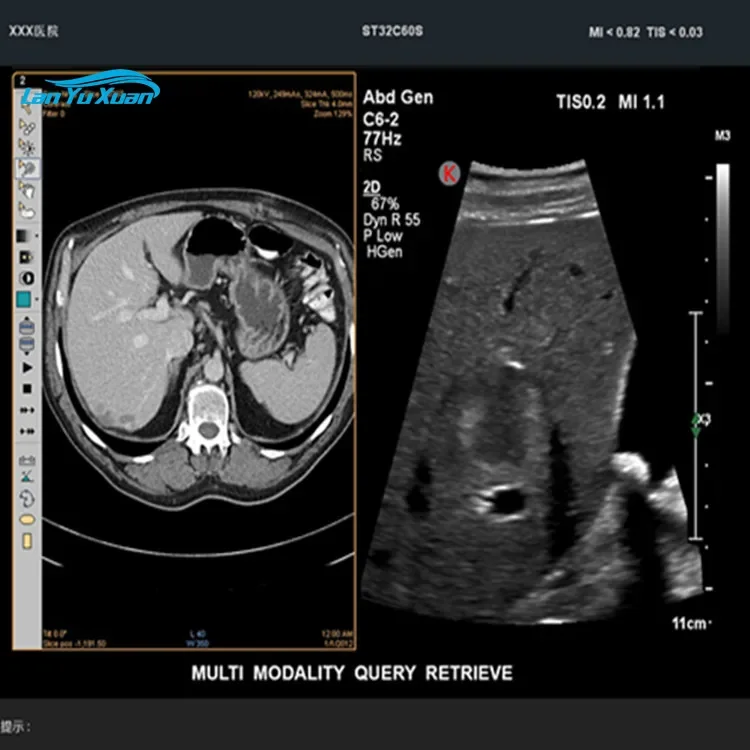
Task: Click the MULTI MODALITY QUERY RETRIEVE caption
Action: point(352,673)
